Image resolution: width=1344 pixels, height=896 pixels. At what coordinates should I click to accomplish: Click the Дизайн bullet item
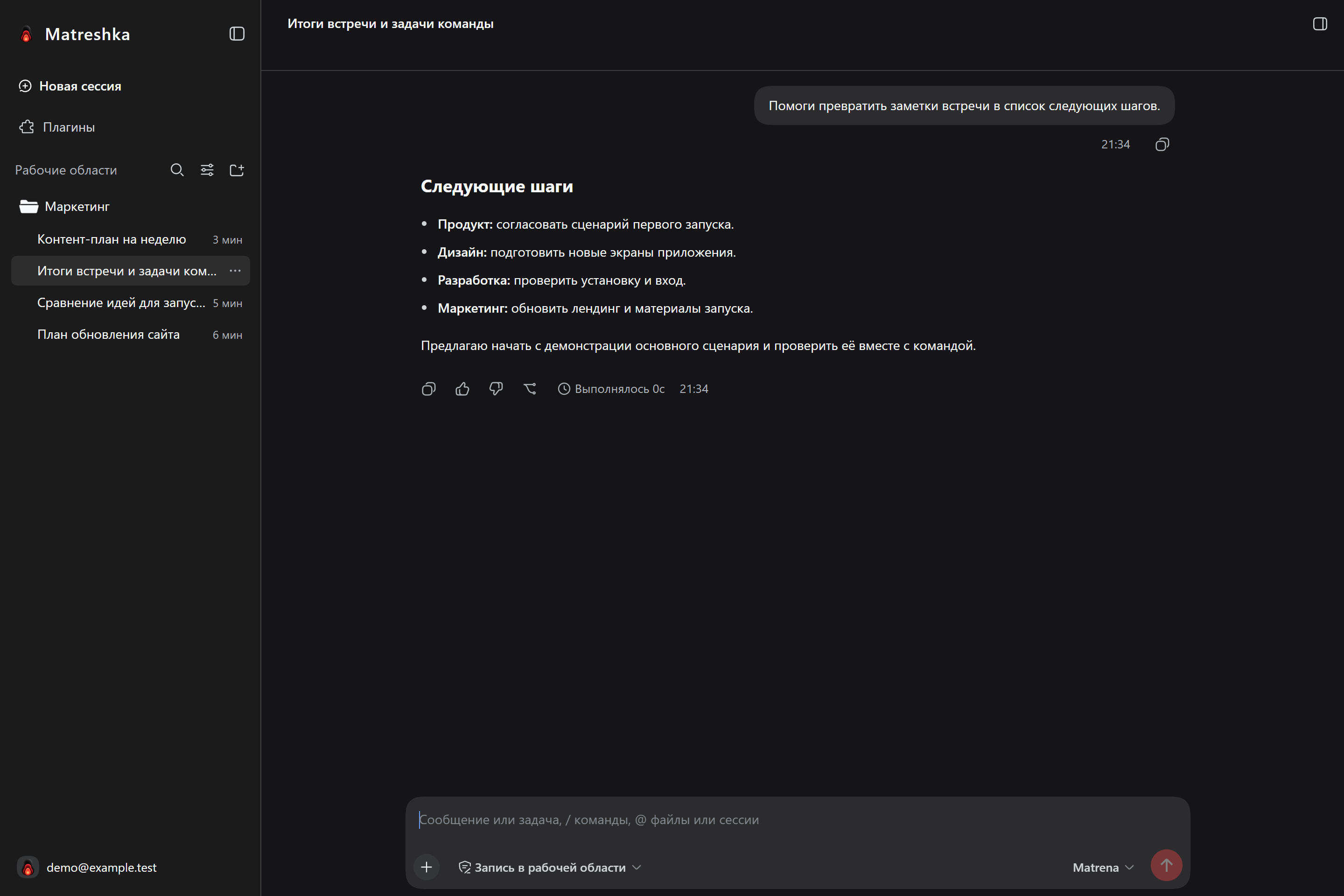587,252
